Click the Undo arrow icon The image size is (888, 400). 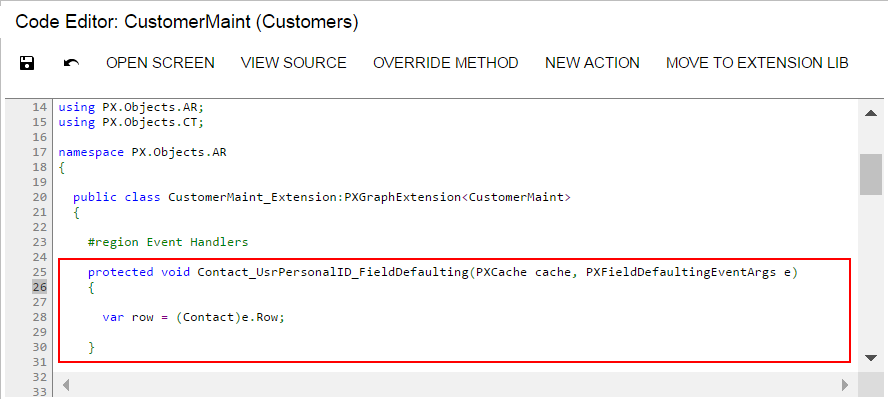pos(71,63)
